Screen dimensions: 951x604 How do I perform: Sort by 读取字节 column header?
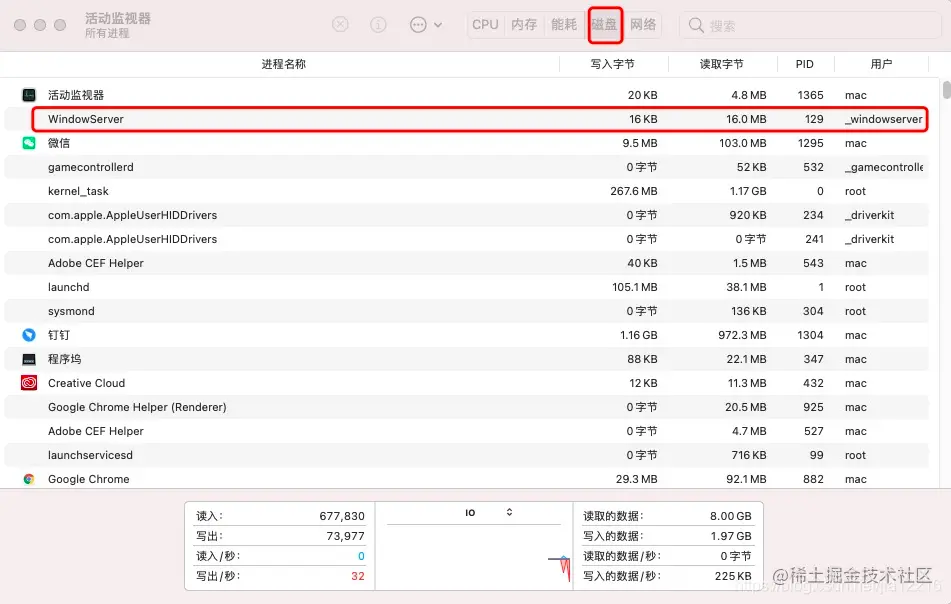click(x=721, y=64)
